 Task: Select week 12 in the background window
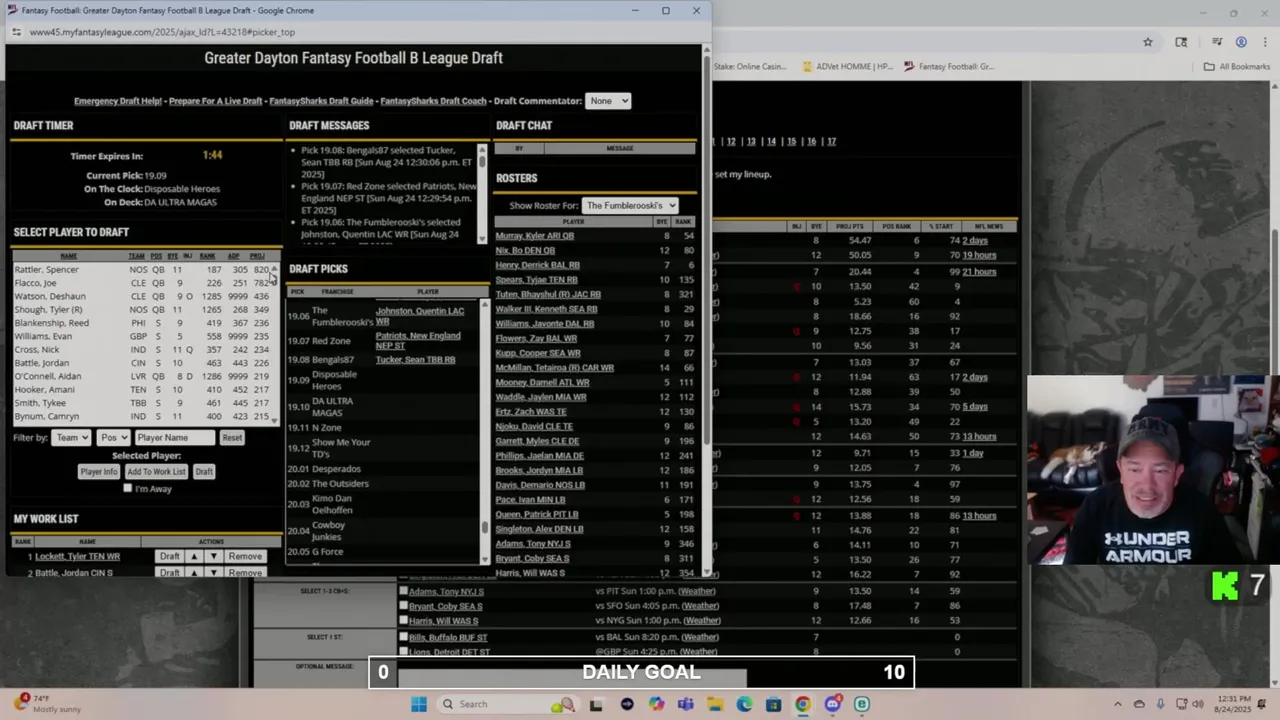pyautogui.click(x=731, y=142)
